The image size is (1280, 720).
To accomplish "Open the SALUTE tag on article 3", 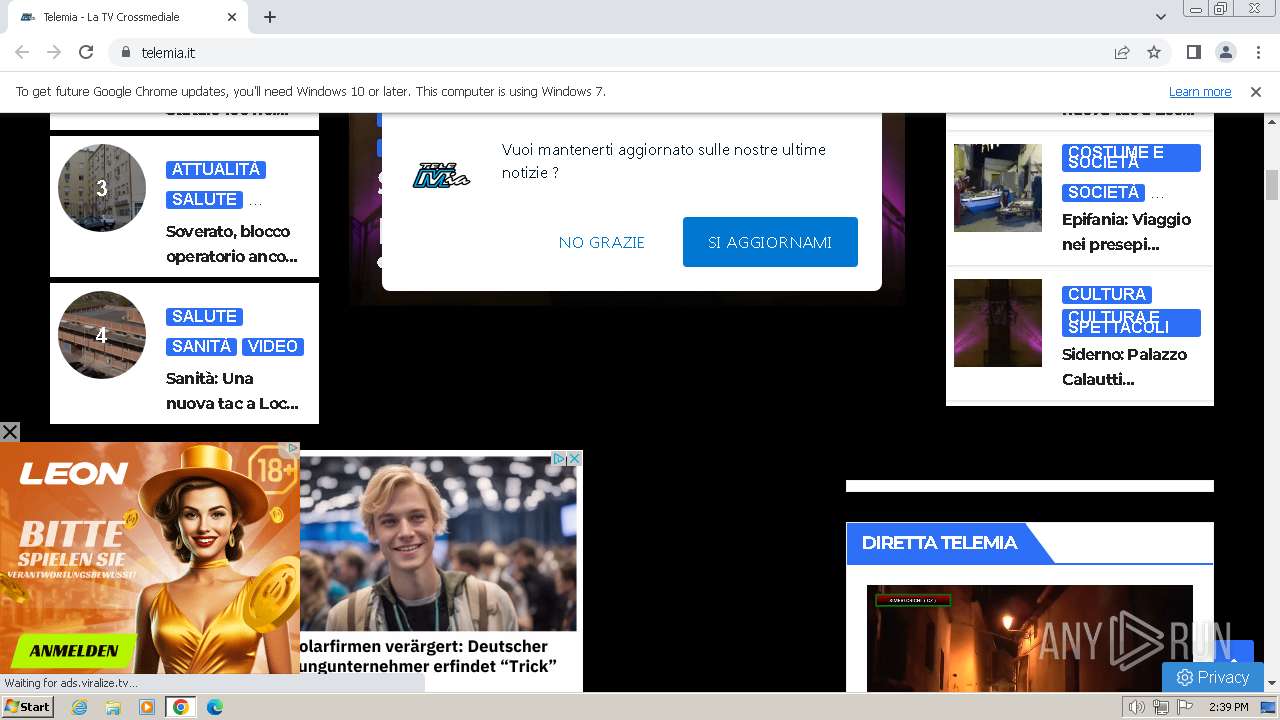I will pos(204,199).
